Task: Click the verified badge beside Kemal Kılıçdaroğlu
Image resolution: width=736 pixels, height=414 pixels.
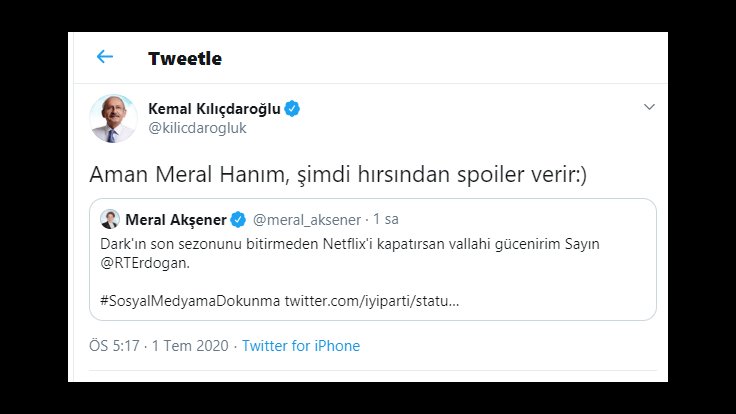Action: 293,109
